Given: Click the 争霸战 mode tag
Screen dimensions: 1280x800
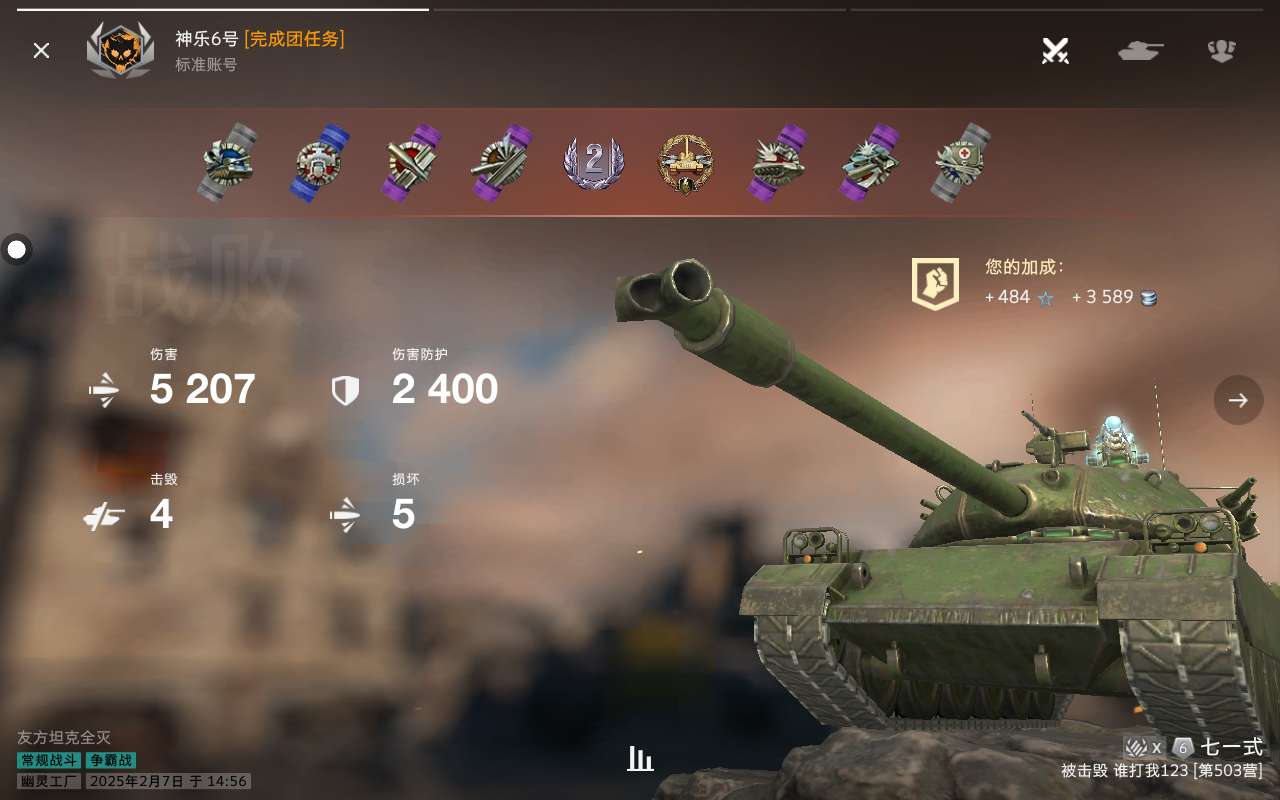Looking at the screenshot, I should pyautogui.click(x=110, y=760).
